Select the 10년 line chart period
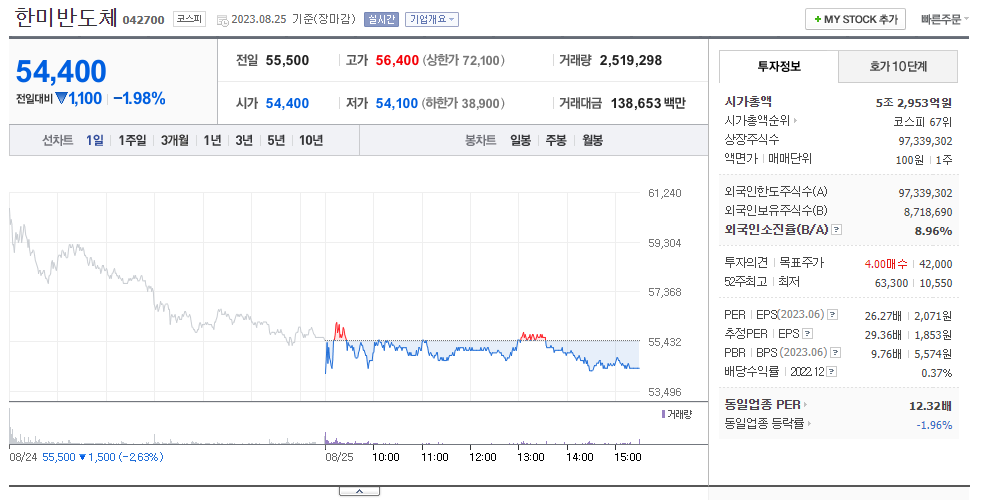Screen dimensions: 984x500 tap(311, 140)
